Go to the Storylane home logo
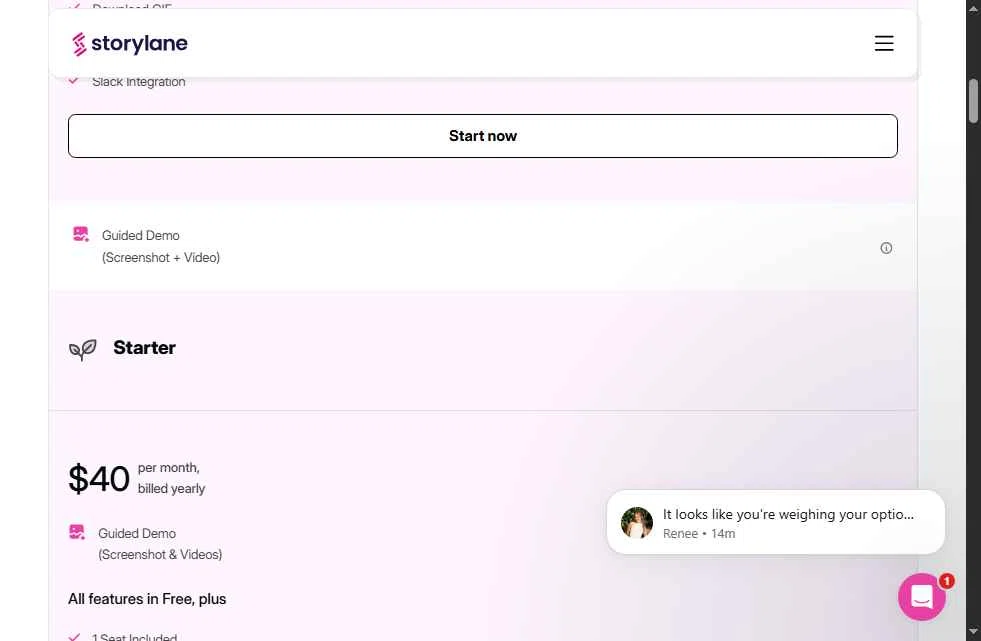 [x=130, y=44]
